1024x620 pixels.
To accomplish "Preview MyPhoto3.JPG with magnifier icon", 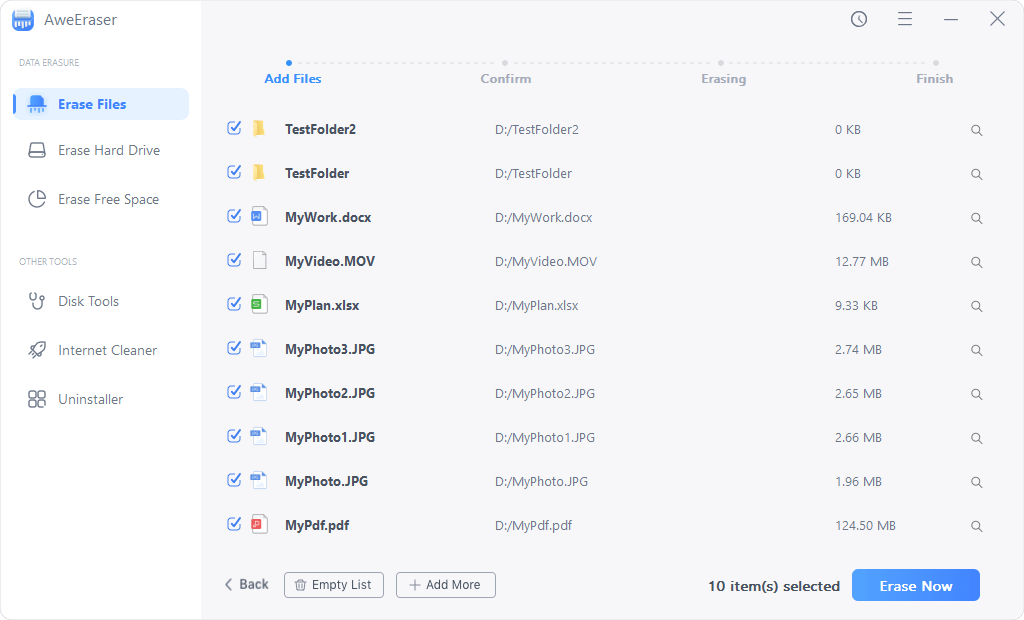I will tap(976, 350).
